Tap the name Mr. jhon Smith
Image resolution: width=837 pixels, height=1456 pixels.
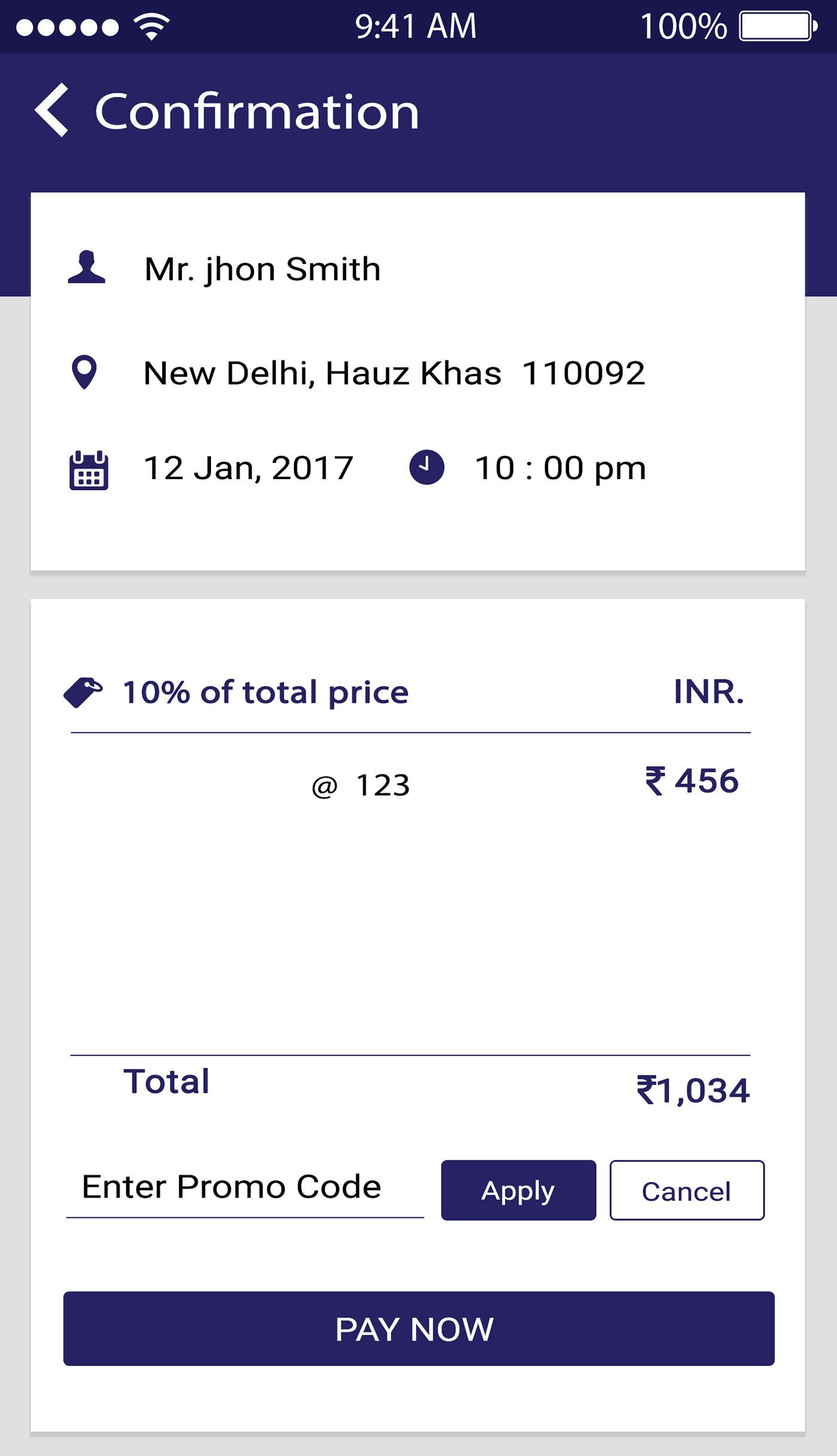[x=262, y=269]
